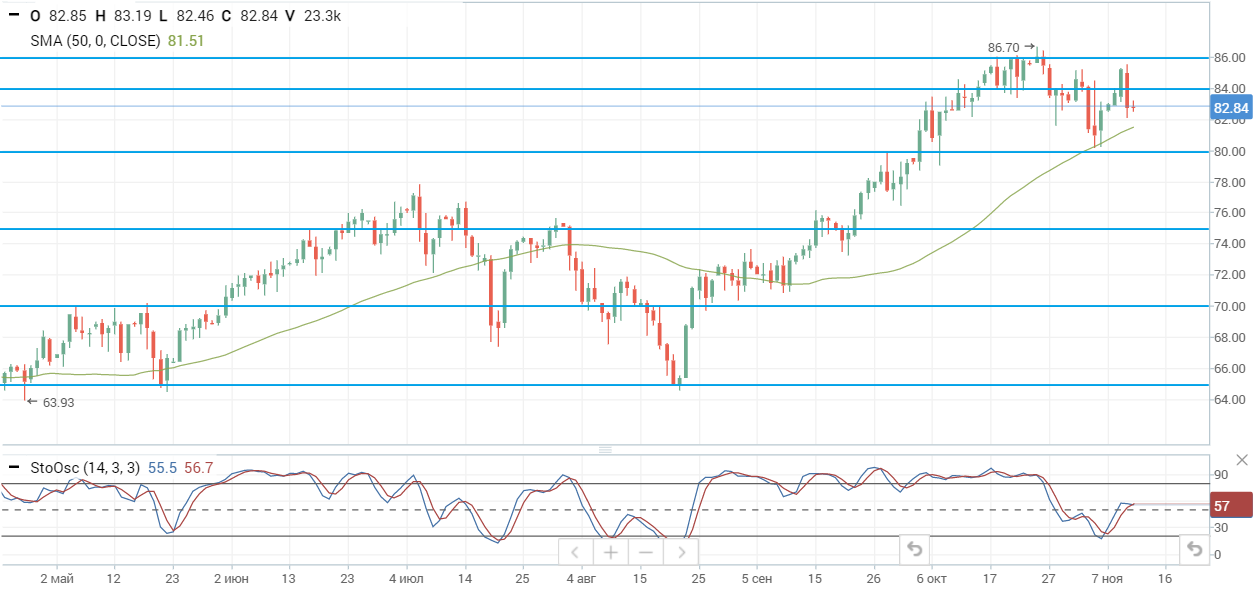Screen dimensions: 1255x593
Task: Click the volume value 23.3k
Action: (321, 16)
